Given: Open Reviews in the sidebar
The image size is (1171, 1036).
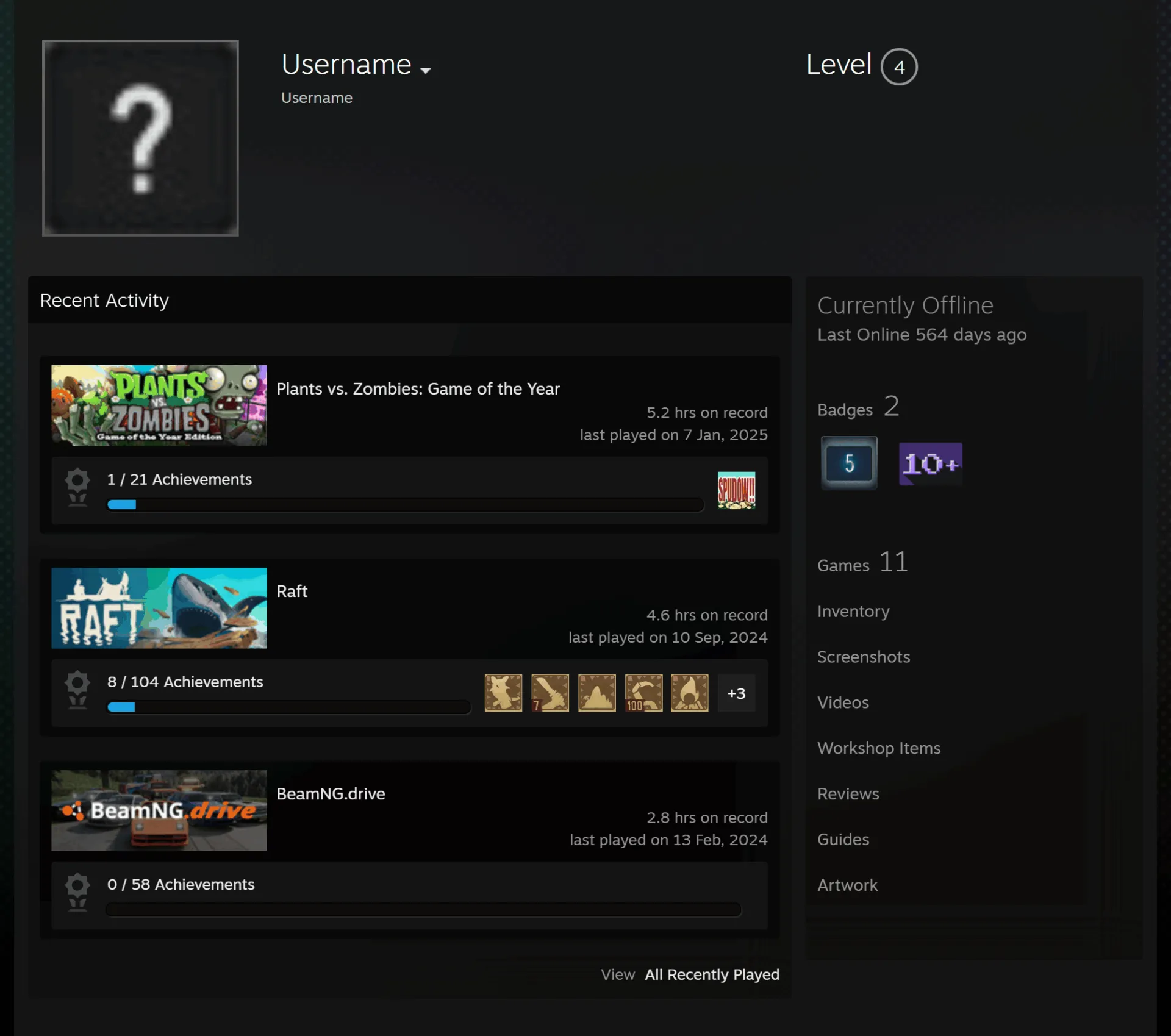Looking at the screenshot, I should [x=848, y=794].
